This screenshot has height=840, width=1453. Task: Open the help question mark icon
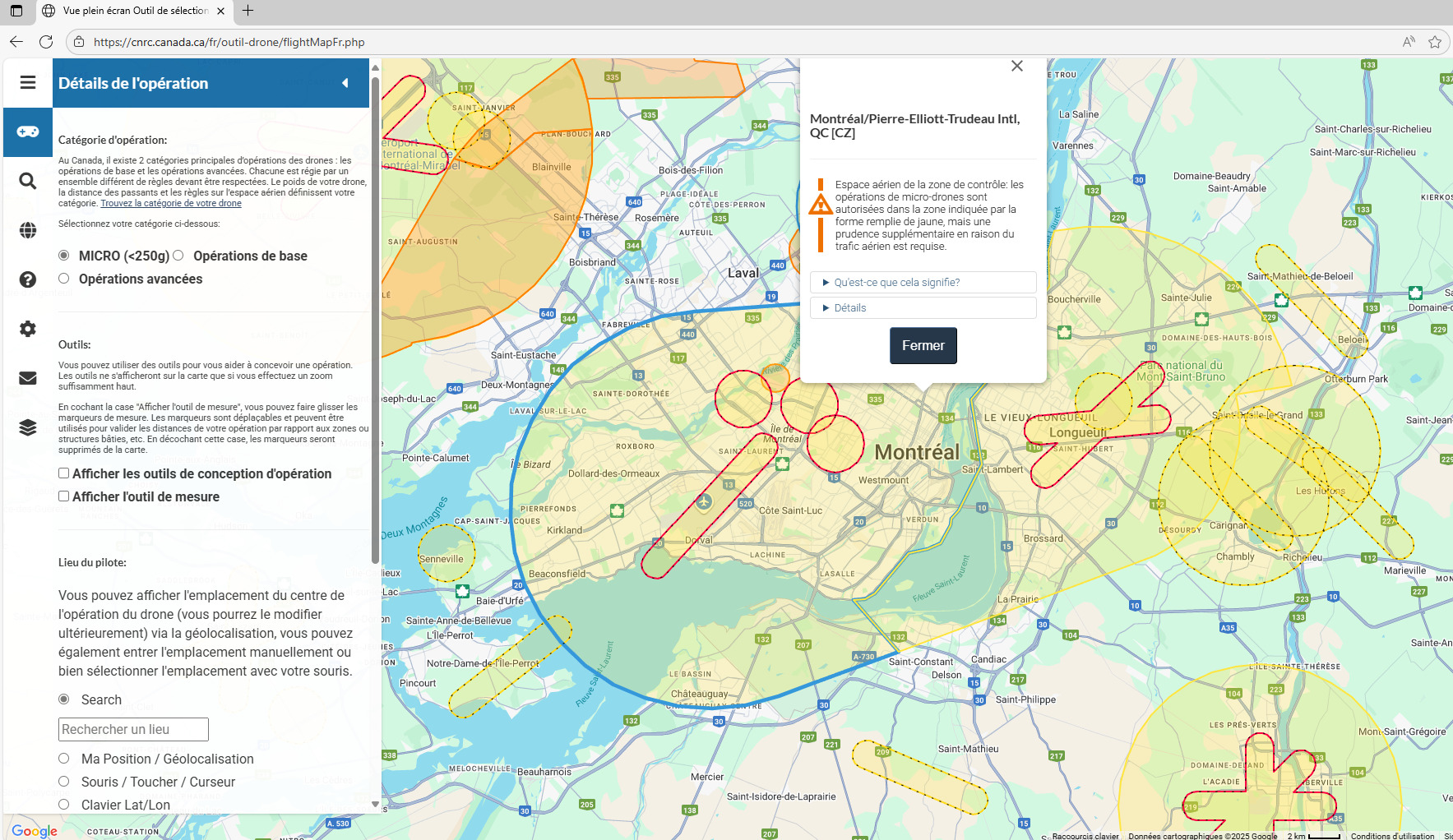pyautogui.click(x=28, y=279)
